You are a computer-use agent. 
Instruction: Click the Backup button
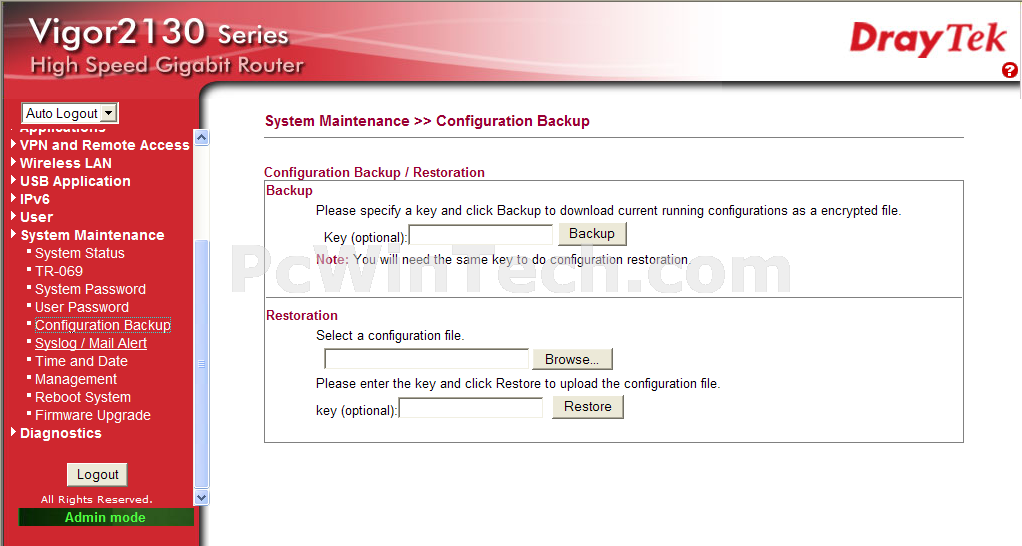coord(592,234)
